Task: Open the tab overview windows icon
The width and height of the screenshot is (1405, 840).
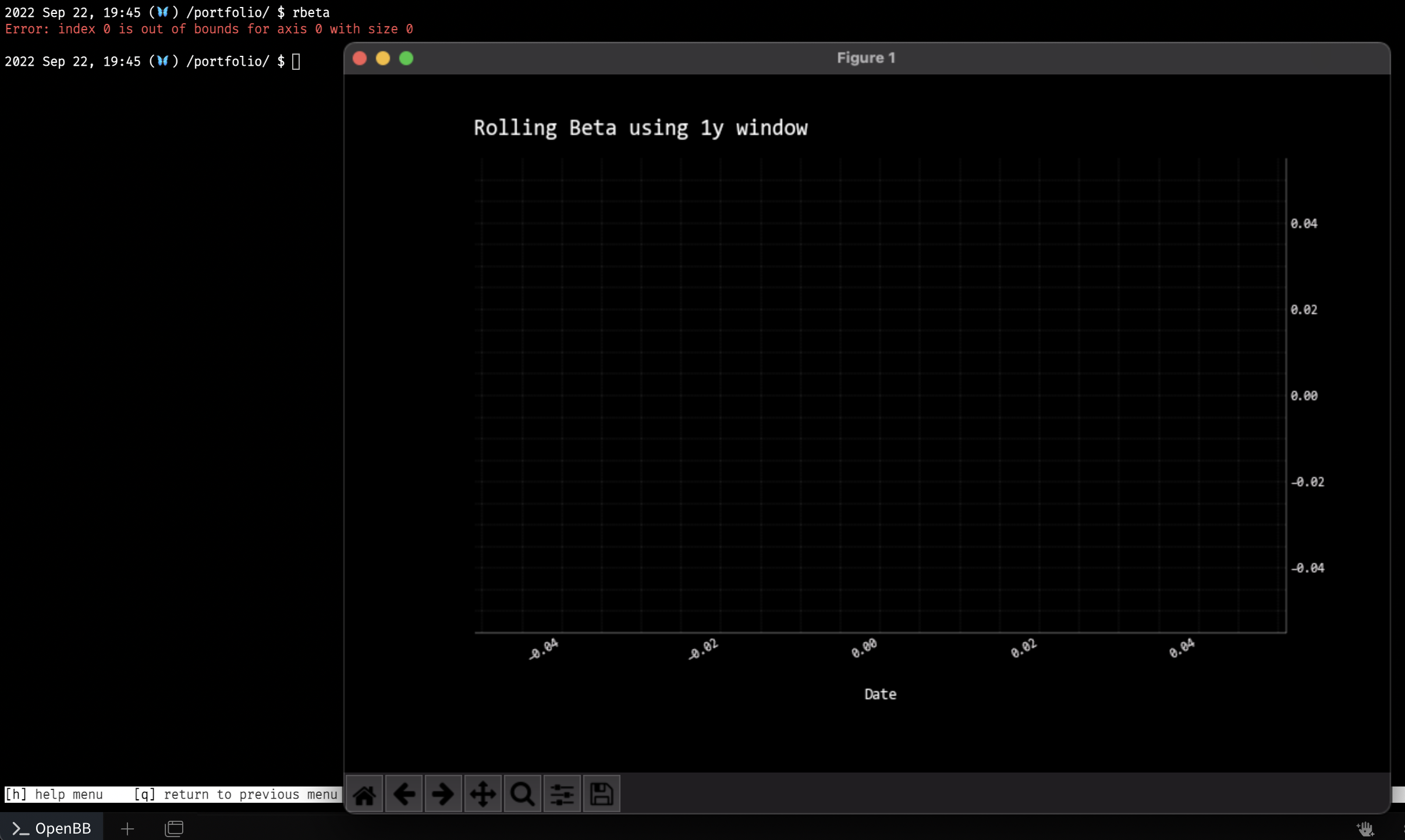Action: 174,828
